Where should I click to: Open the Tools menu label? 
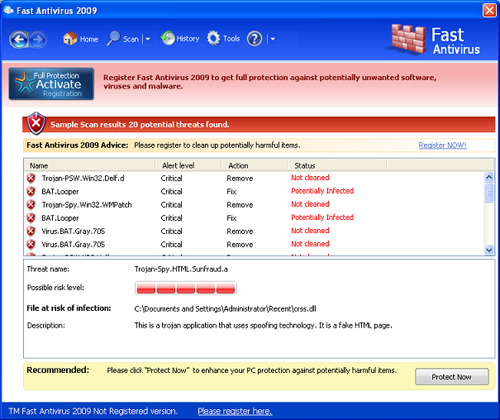point(231,39)
